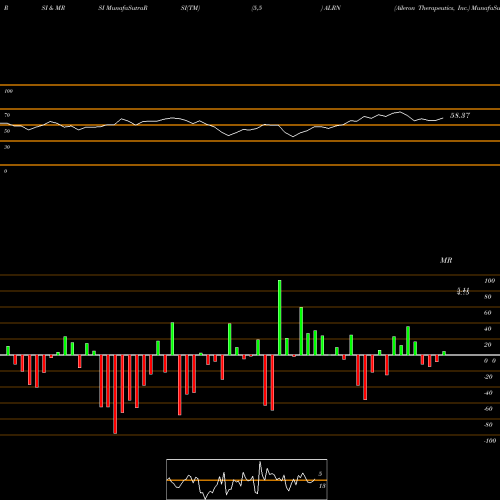Click the end of the white RSI line
The image size is (500, 500).
(443, 118)
